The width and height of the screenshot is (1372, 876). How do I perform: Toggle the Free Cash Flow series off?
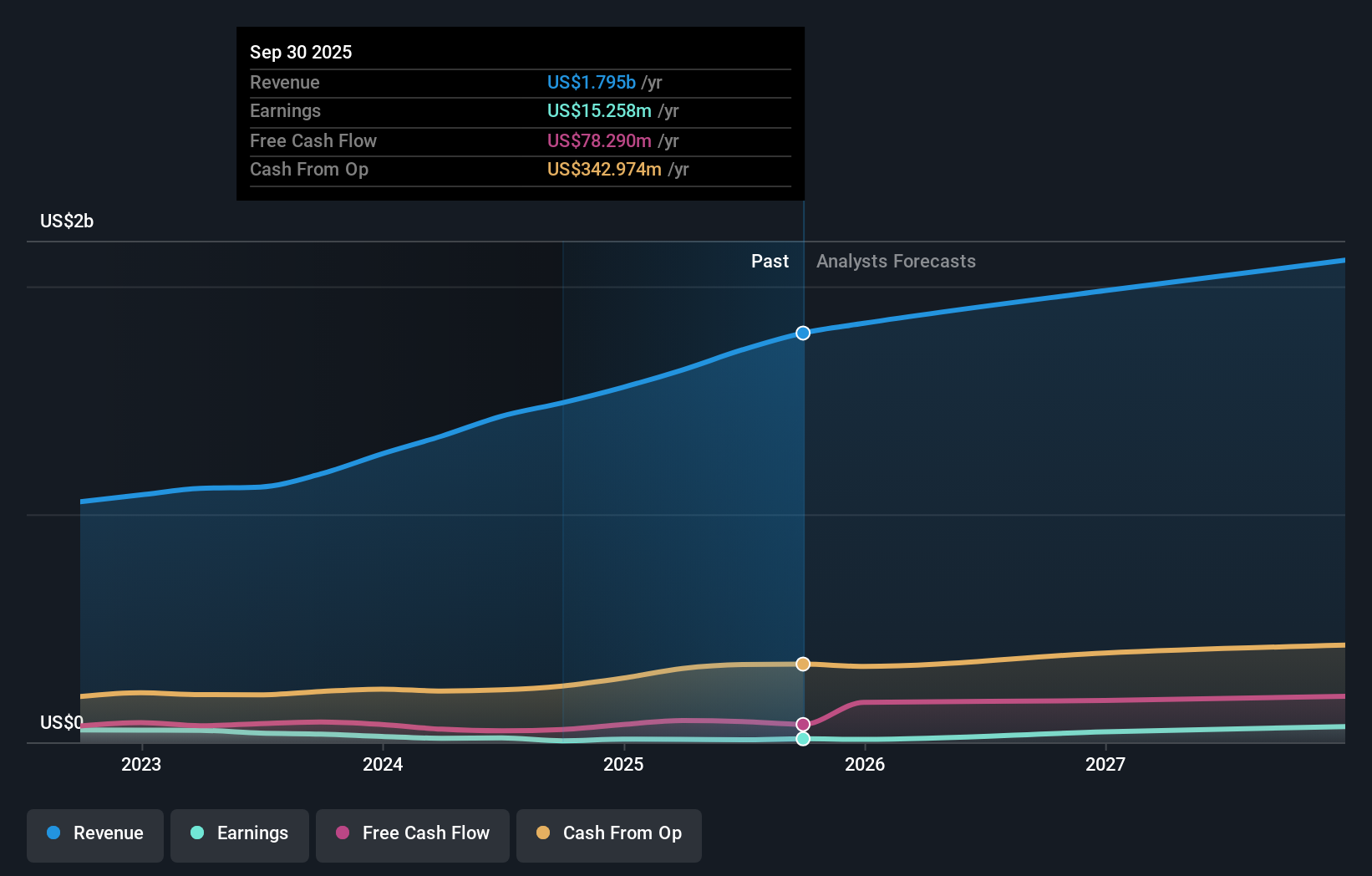pyautogui.click(x=412, y=833)
